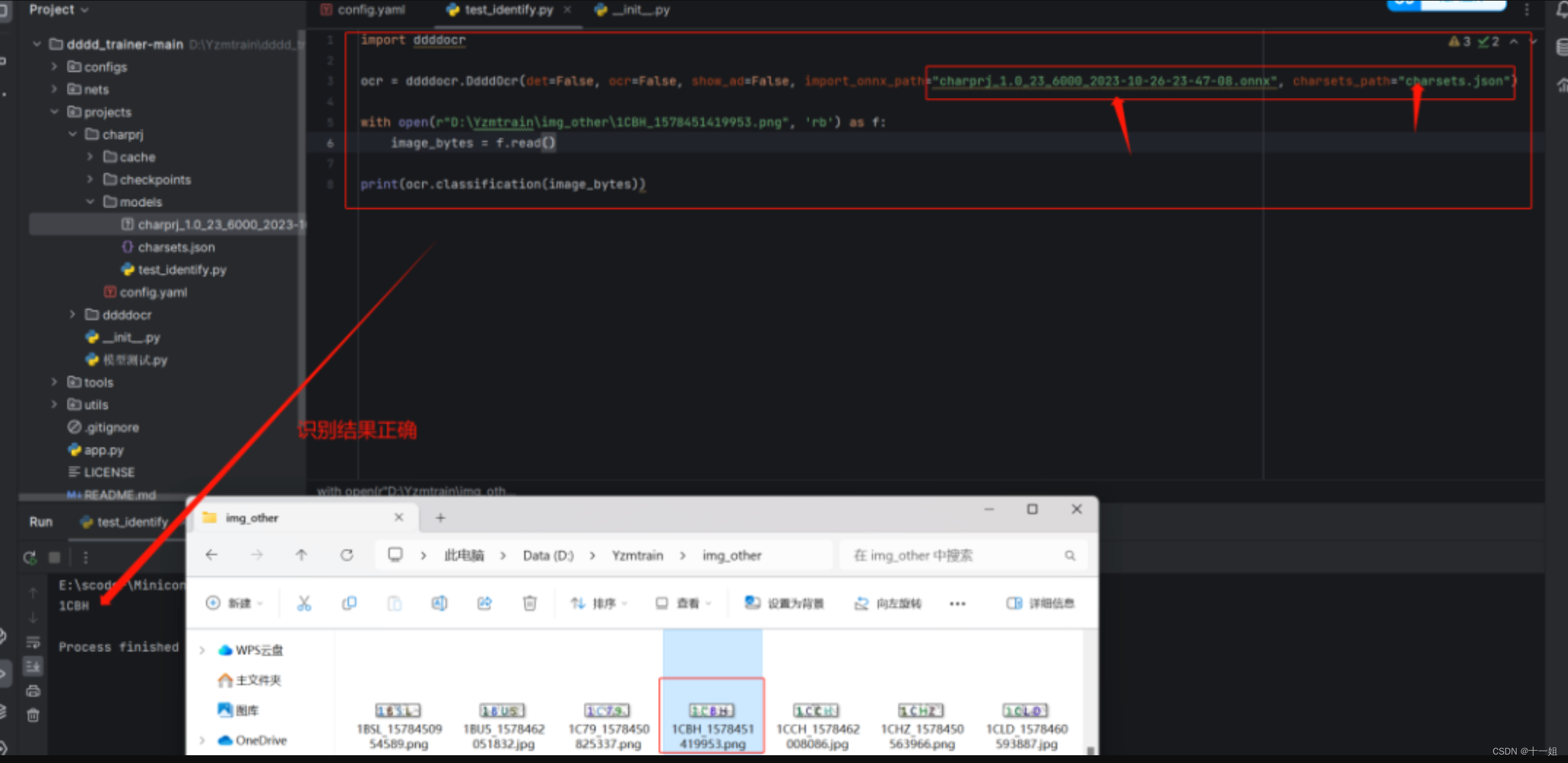The width and height of the screenshot is (1568, 763).
Task: Open the sort (排序) dropdown in Explorer
Action: tap(598, 603)
